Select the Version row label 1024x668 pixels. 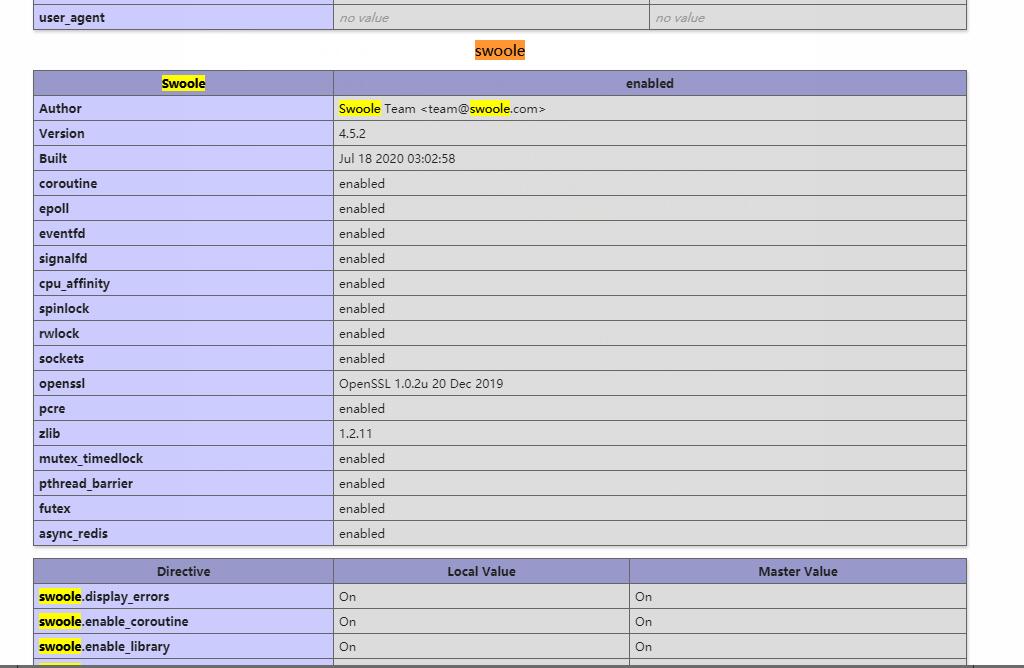[61, 133]
